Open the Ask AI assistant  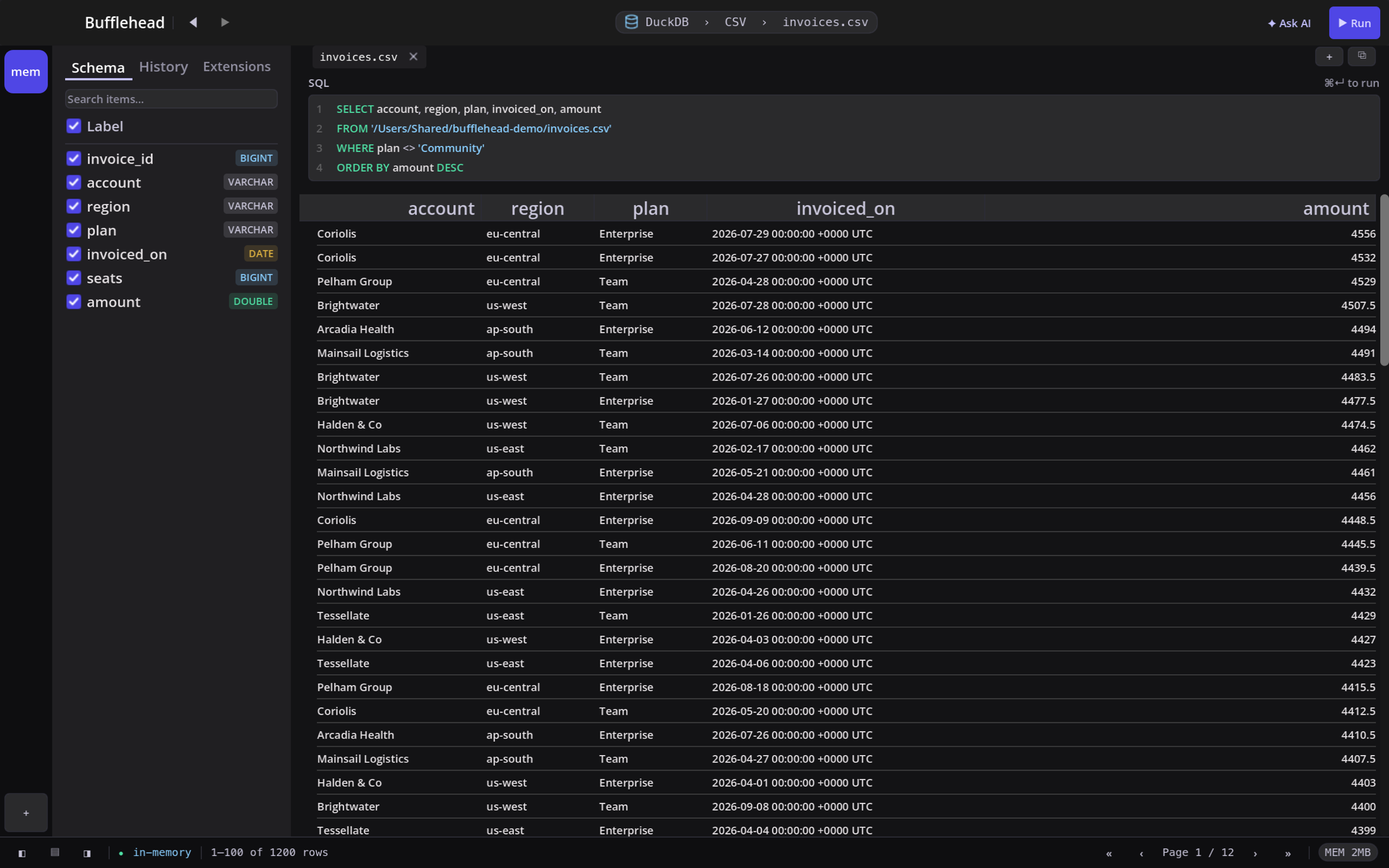click(1289, 23)
